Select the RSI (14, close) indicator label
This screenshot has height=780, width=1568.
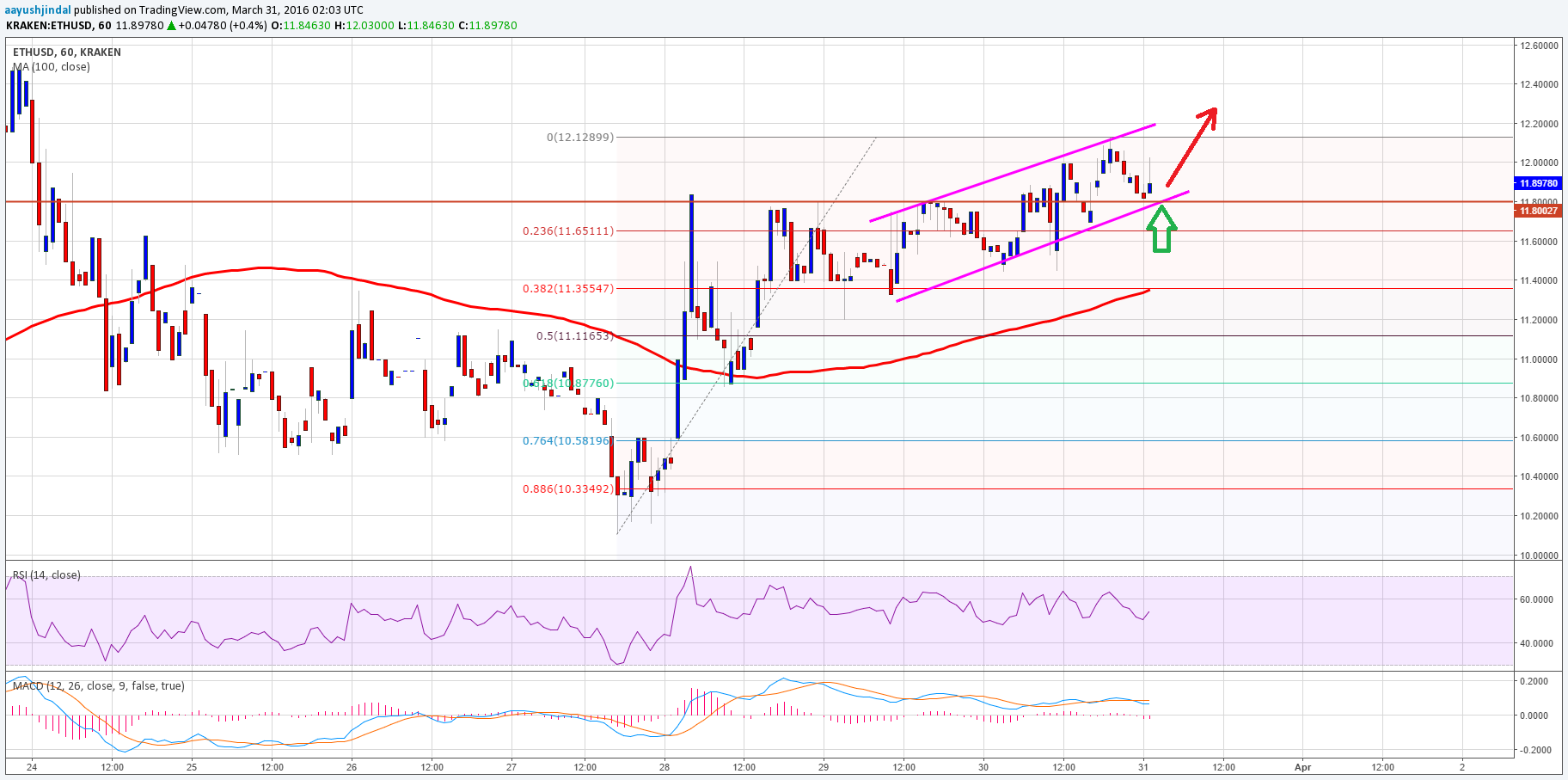46,574
